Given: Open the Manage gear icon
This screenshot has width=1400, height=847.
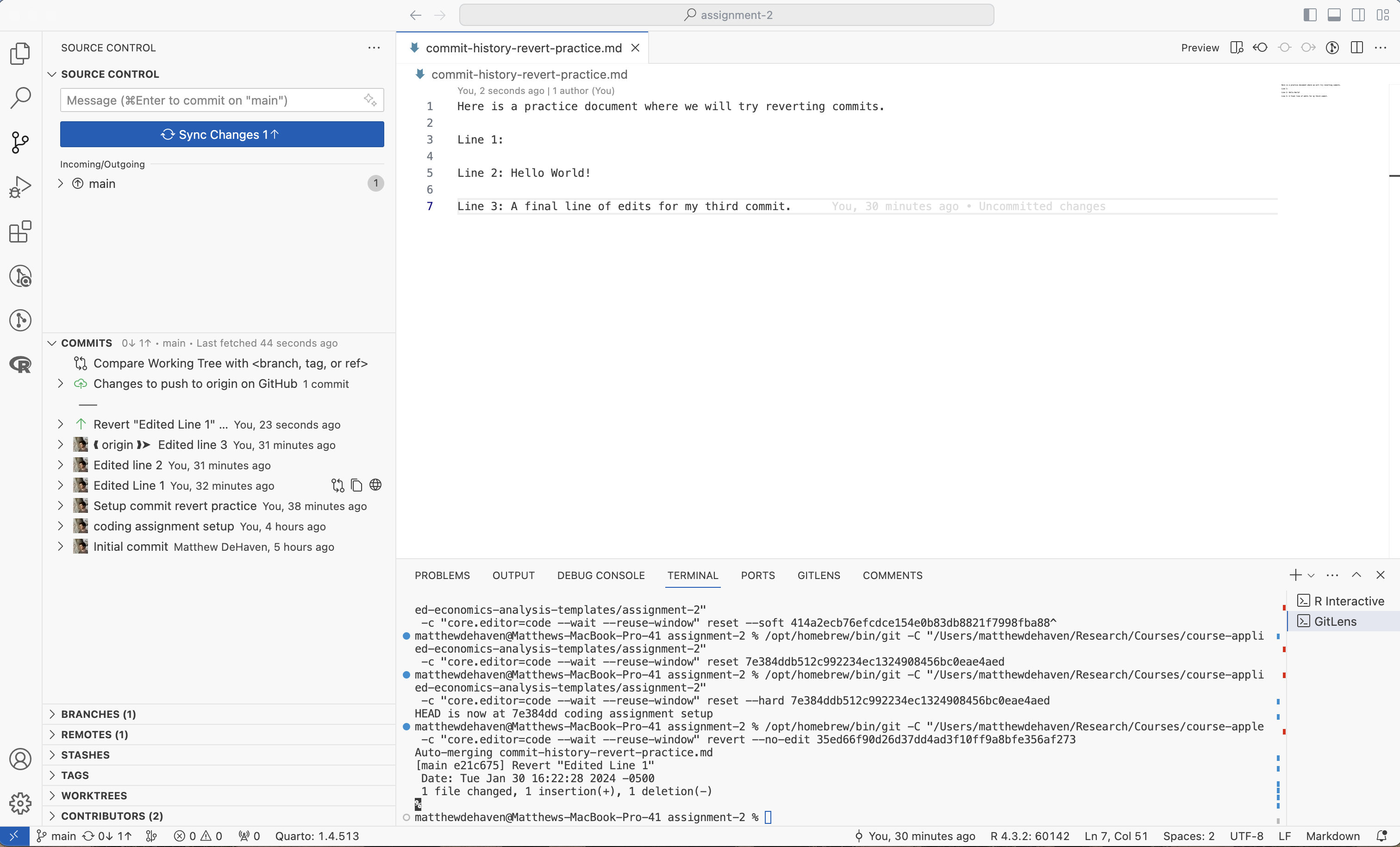Looking at the screenshot, I should 20,803.
